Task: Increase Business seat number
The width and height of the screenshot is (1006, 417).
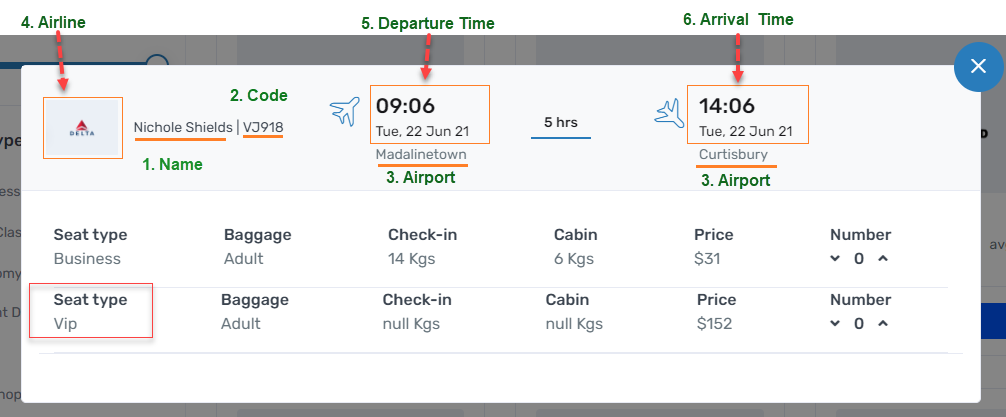Action: pyautogui.click(x=882, y=259)
